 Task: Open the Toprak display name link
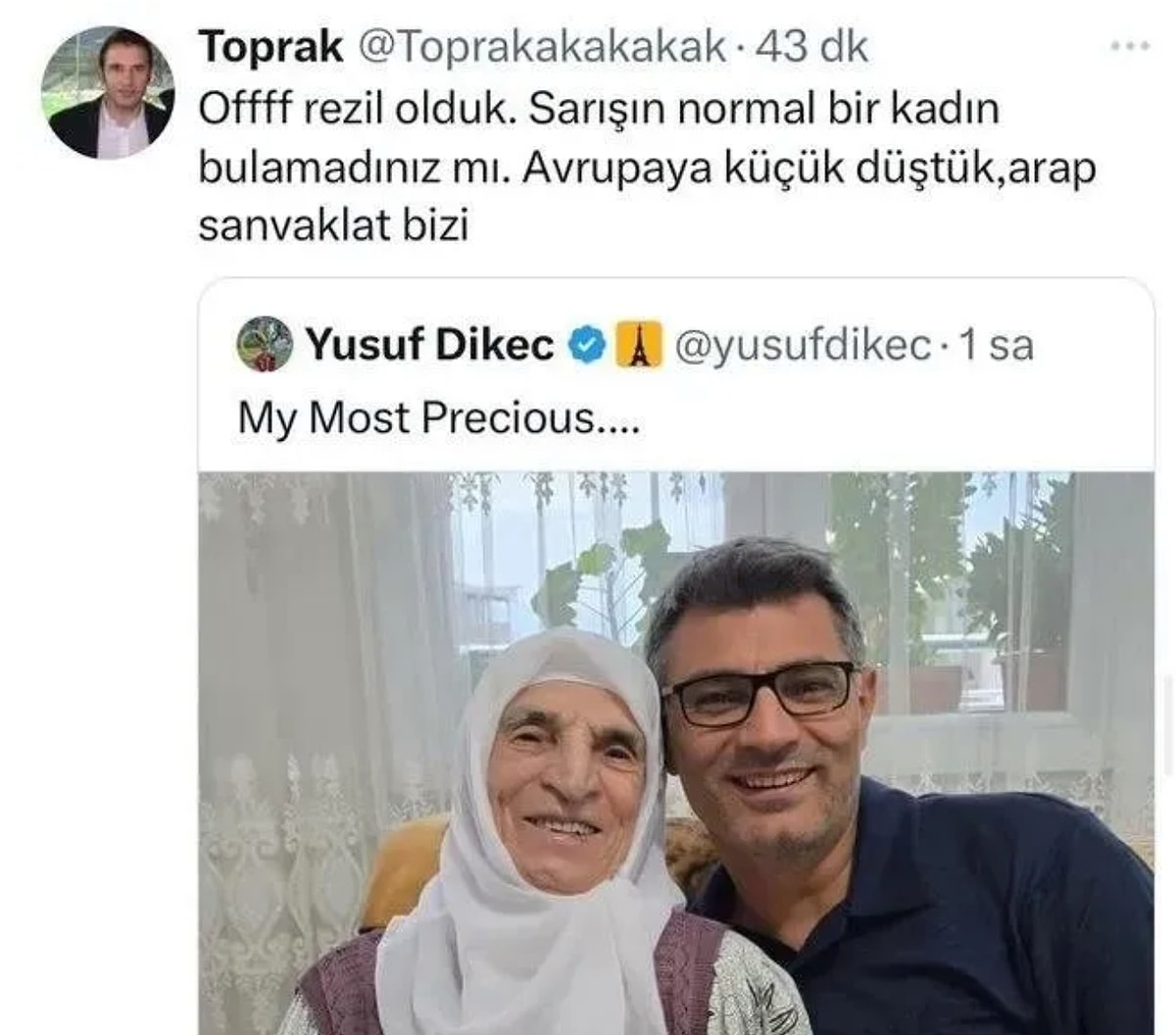click(270, 46)
